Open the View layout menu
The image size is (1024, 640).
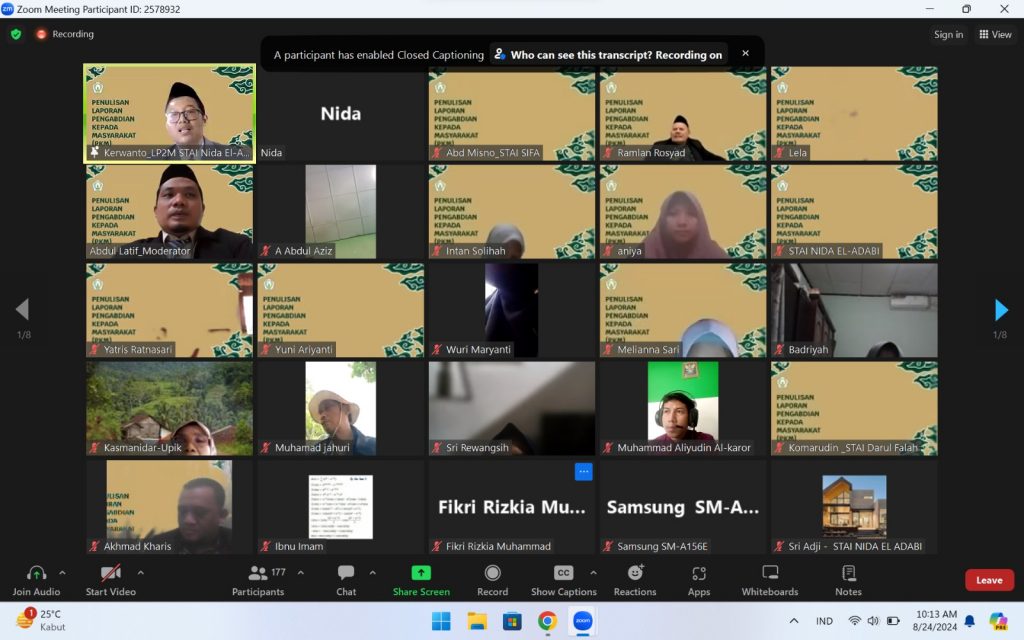(995, 34)
